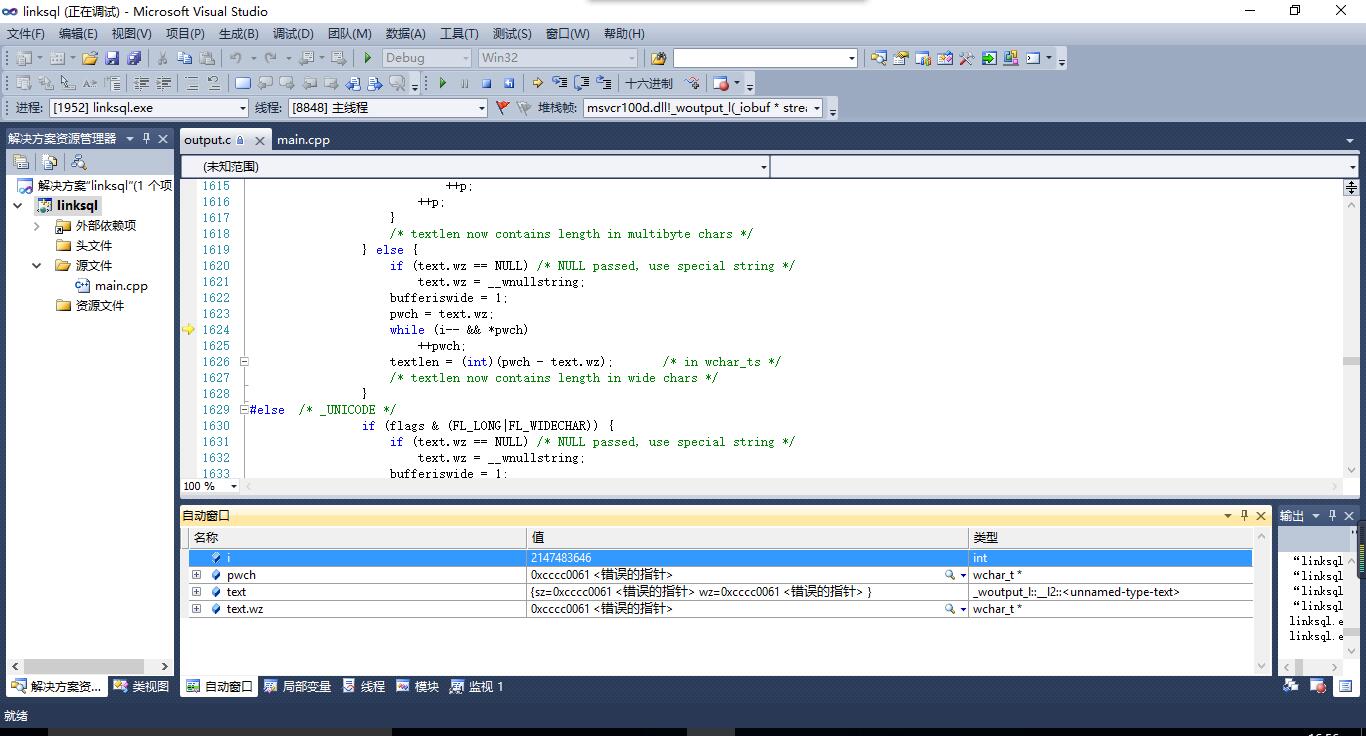This screenshot has height=736, width=1366.
Task: Click the Open File folder icon
Action: (x=90, y=58)
